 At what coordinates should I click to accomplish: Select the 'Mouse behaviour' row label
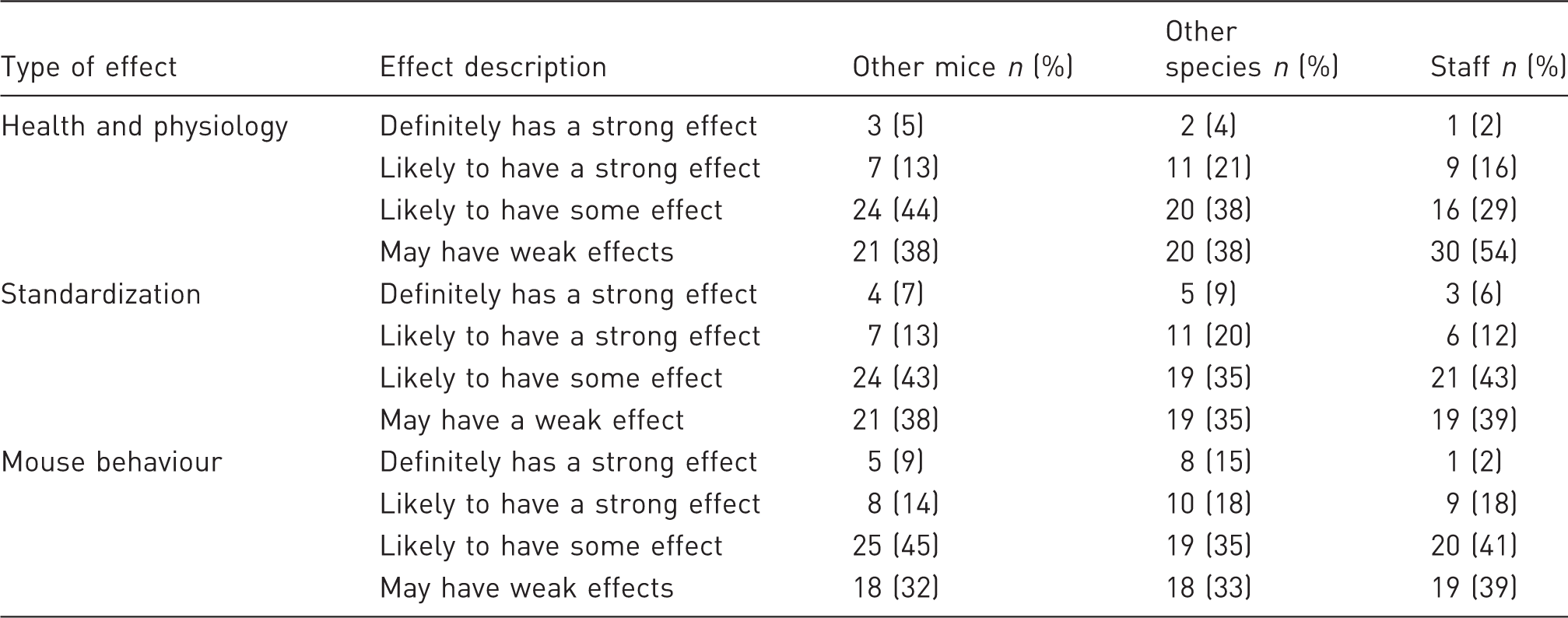111,462
